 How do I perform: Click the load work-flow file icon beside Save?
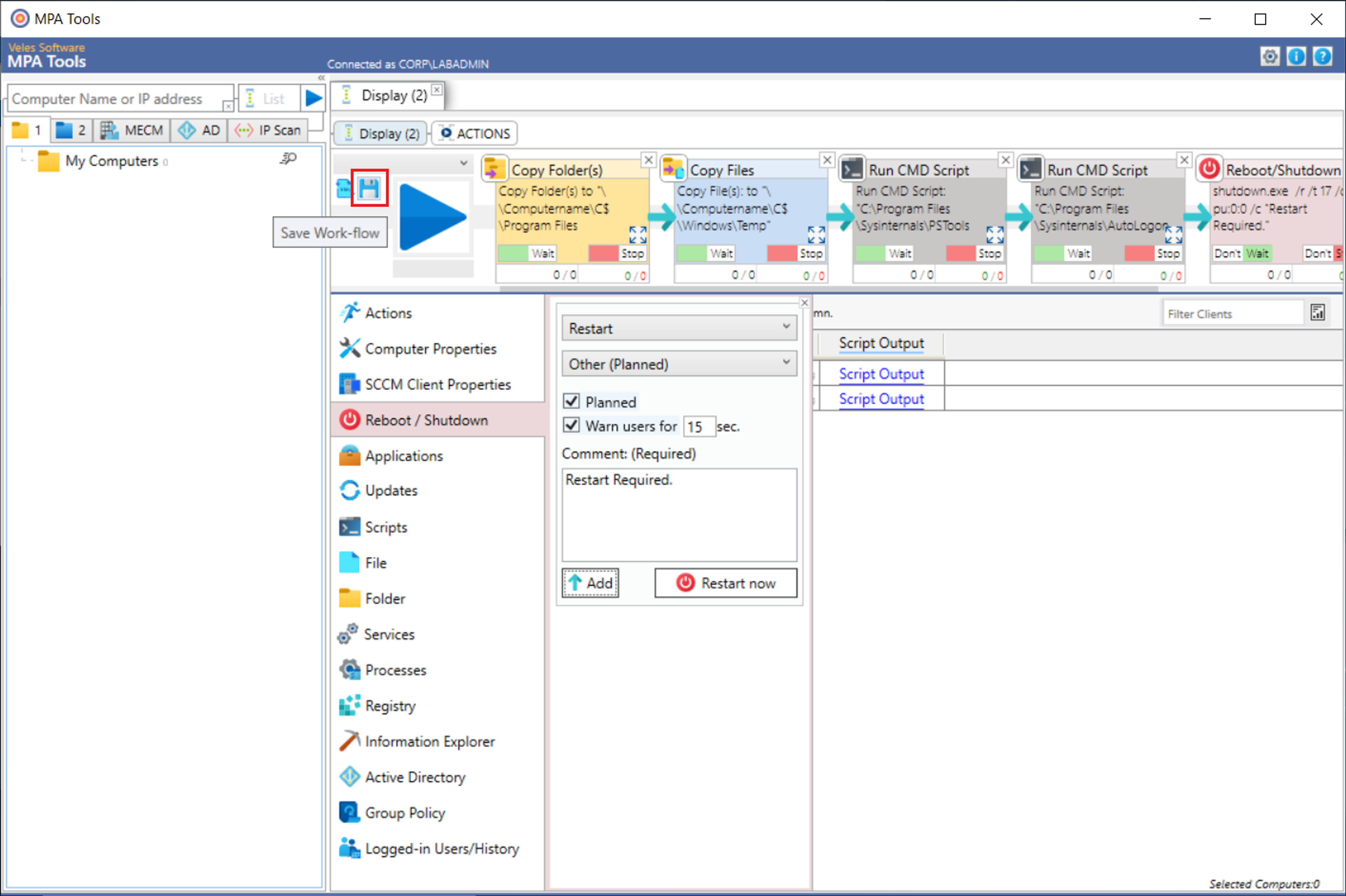pos(344,188)
